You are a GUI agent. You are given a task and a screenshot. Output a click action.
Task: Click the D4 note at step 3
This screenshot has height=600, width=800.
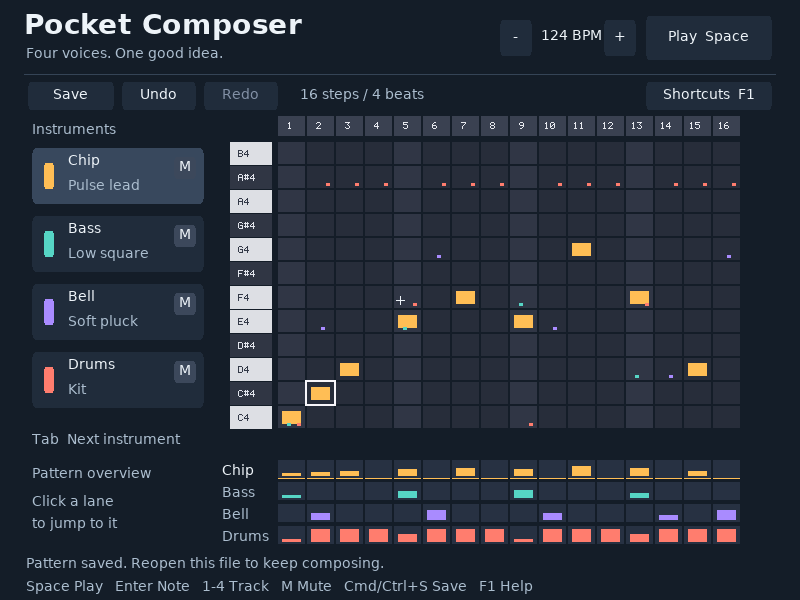pos(349,369)
